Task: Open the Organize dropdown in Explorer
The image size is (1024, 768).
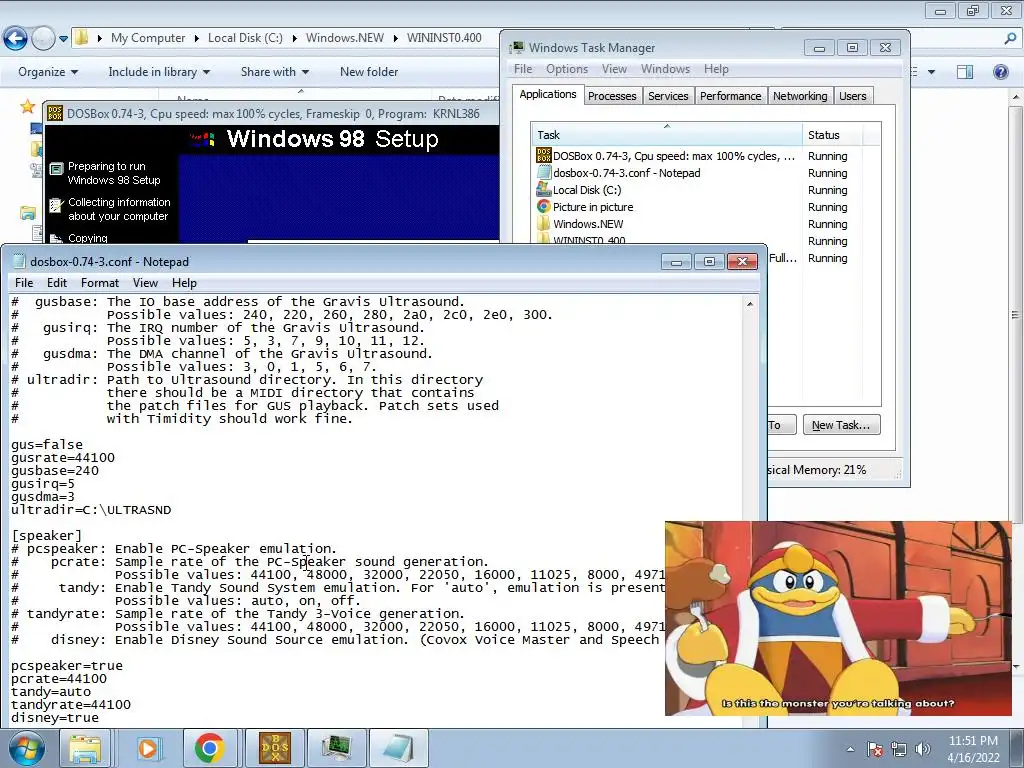Action: click(x=48, y=72)
